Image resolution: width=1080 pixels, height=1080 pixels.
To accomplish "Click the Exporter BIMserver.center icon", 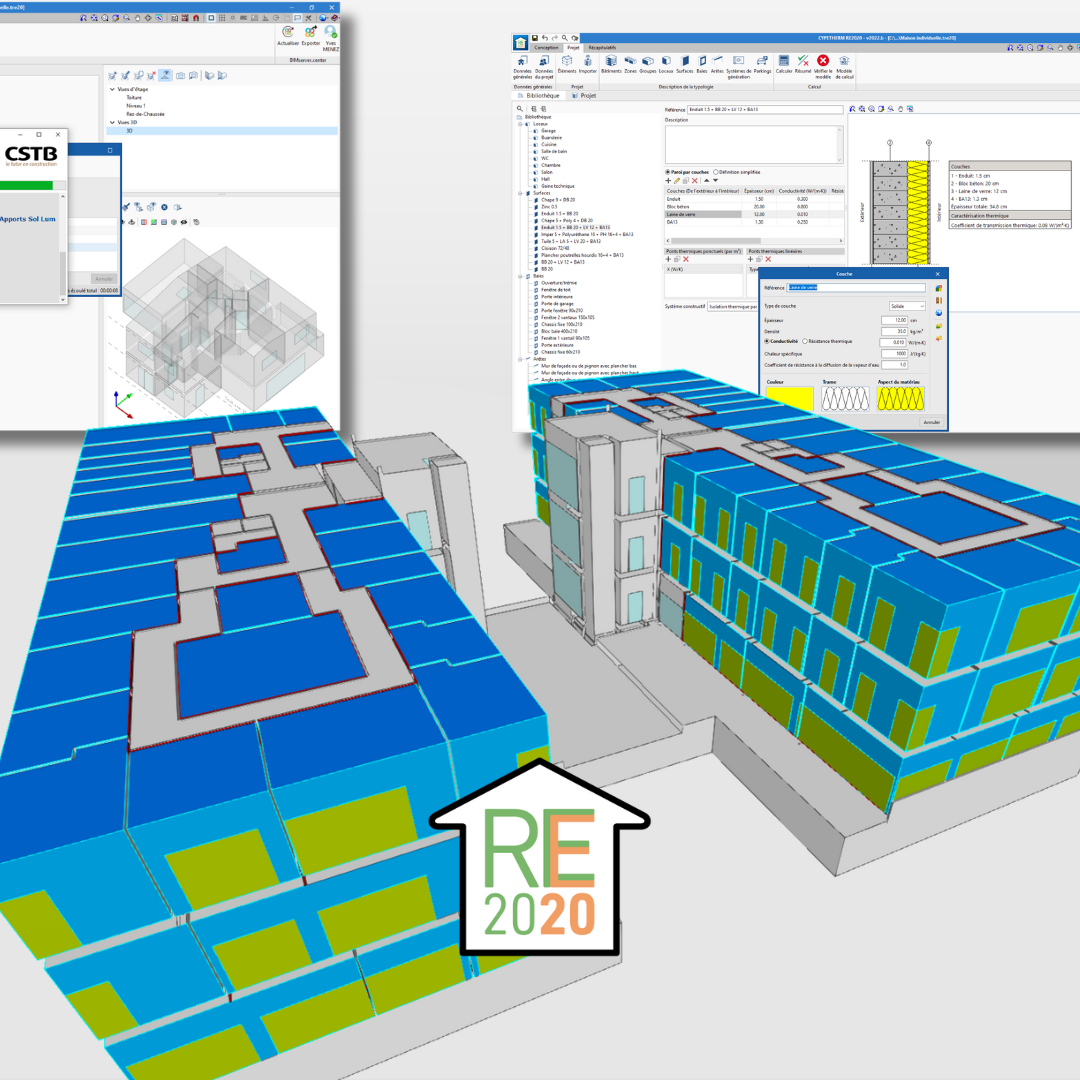I will [311, 33].
